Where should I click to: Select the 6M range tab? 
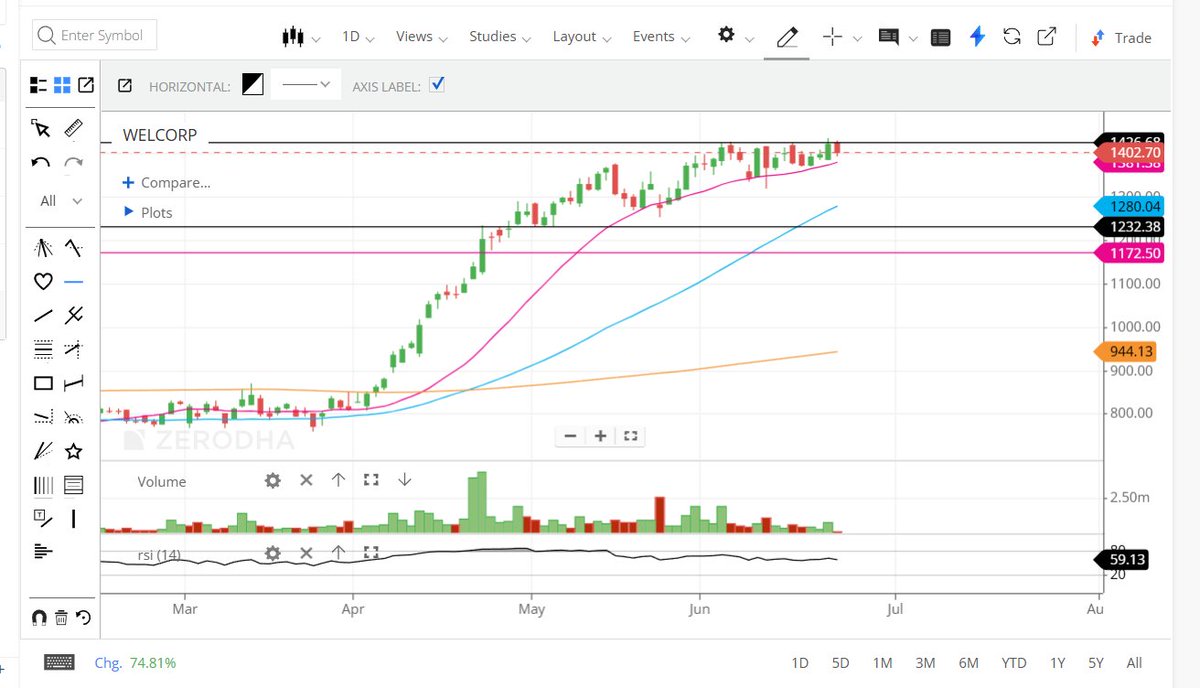968,663
